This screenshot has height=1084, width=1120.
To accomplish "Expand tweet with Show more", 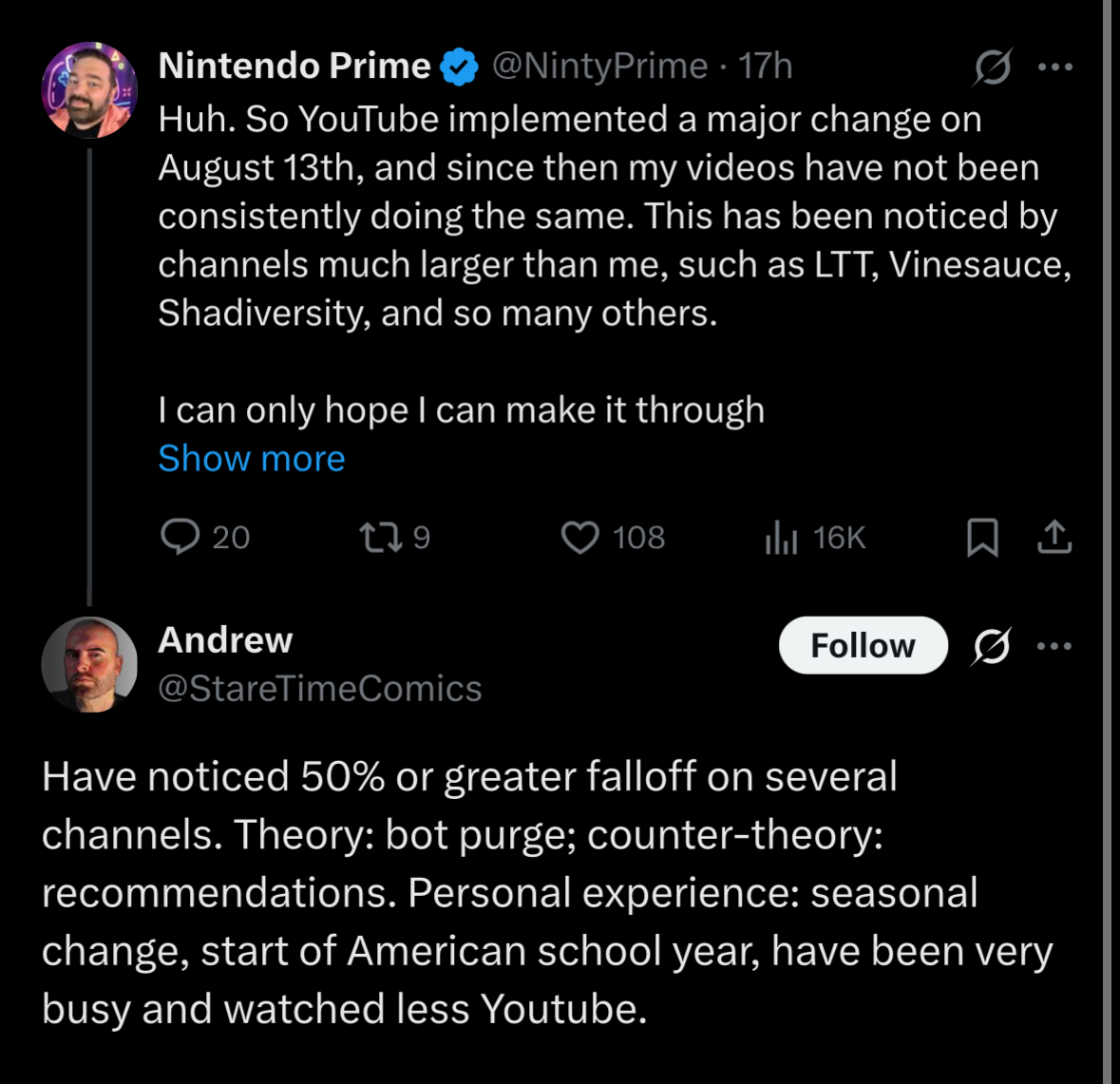I will coord(252,459).
